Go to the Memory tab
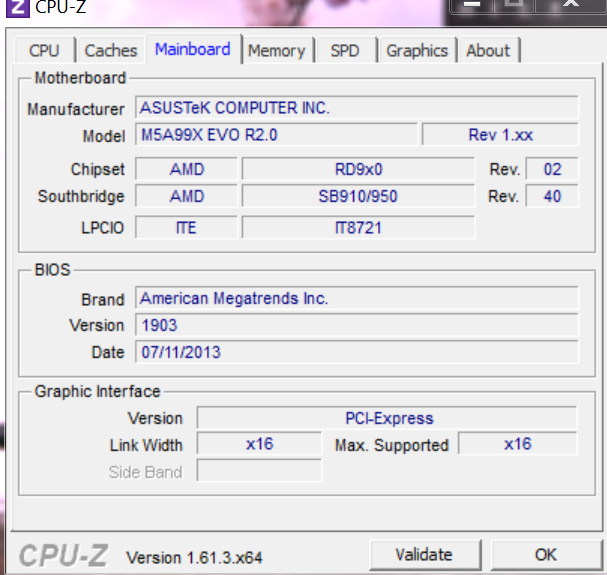 pyautogui.click(x=277, y=50)
